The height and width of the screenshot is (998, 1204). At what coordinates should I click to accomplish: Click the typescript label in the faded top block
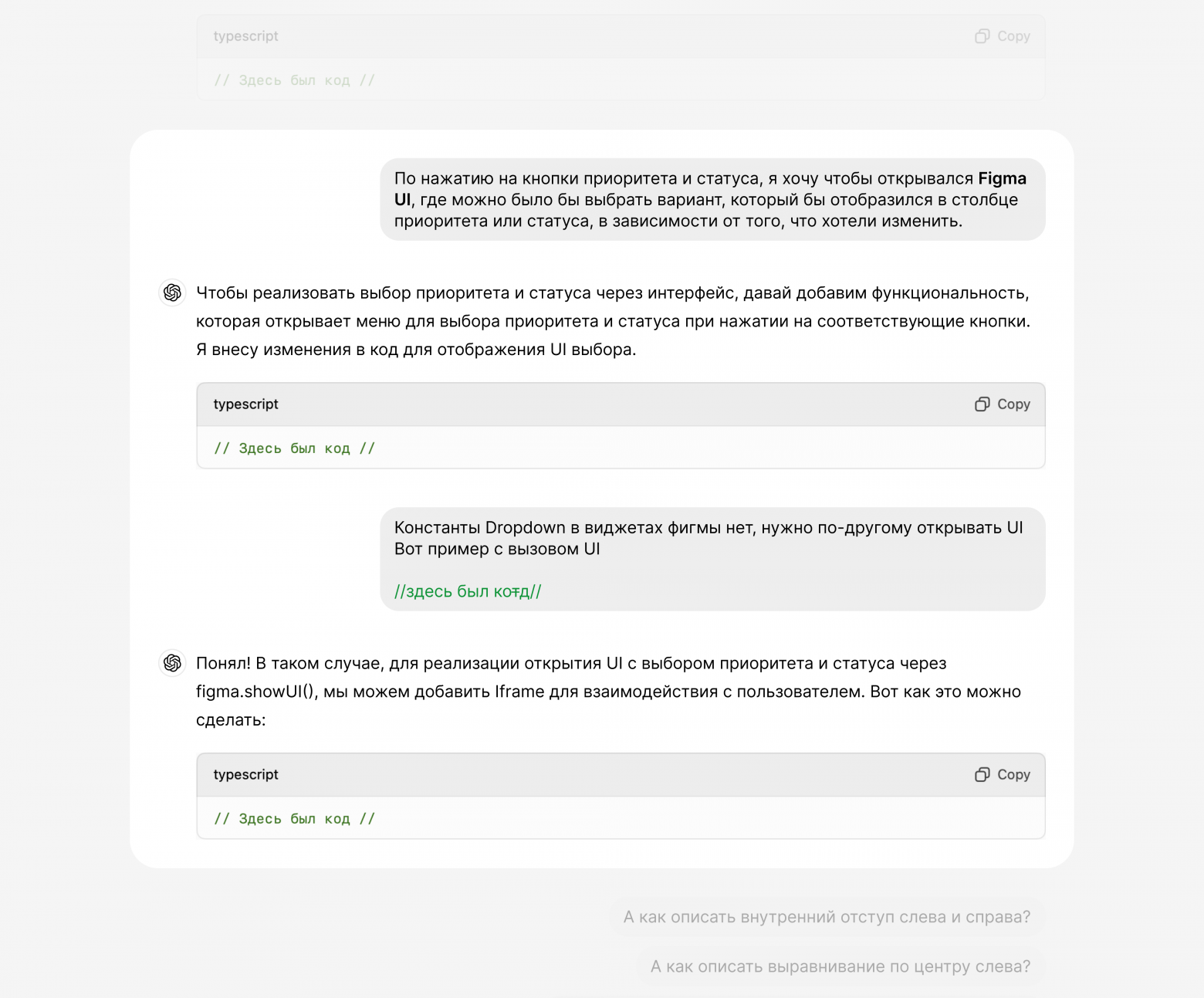pos(245,36)
